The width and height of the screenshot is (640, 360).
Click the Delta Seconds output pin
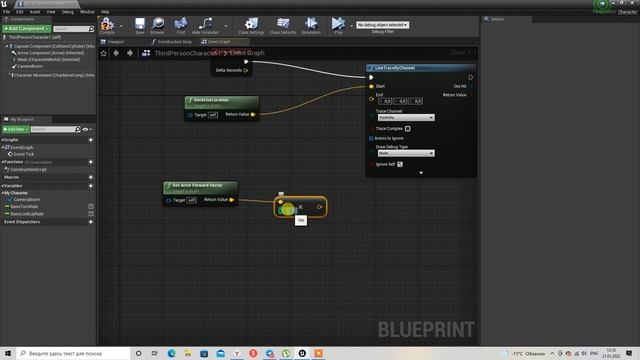tap(246, 70)
